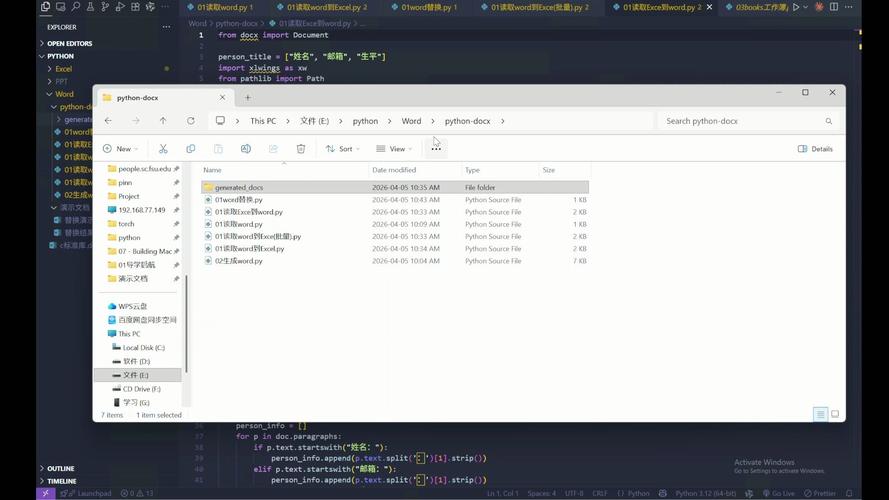Collapse the Word folder in VS Code explorer
The width and height of the screenshot is (889, 500).
click(64, 94)
